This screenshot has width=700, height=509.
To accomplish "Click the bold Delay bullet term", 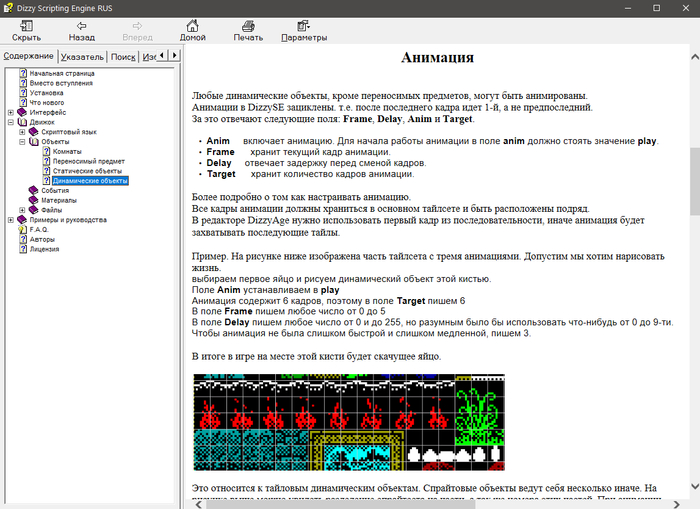I will tap(219, 163).
